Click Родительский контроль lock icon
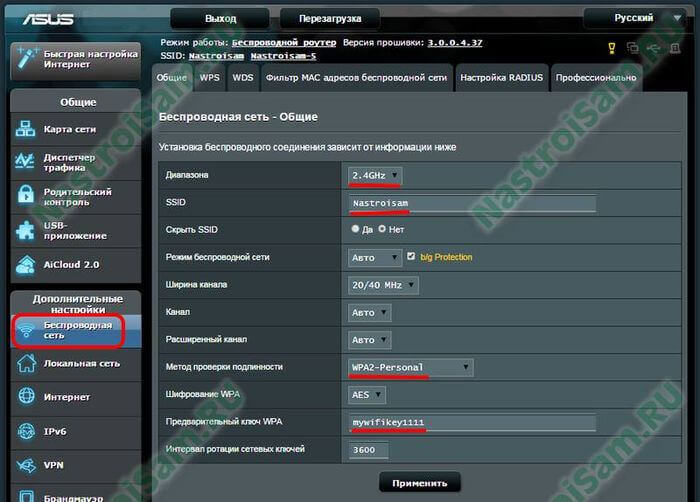Image resolution: width=700 pixels, height=502 pixels. pos(25,197)
